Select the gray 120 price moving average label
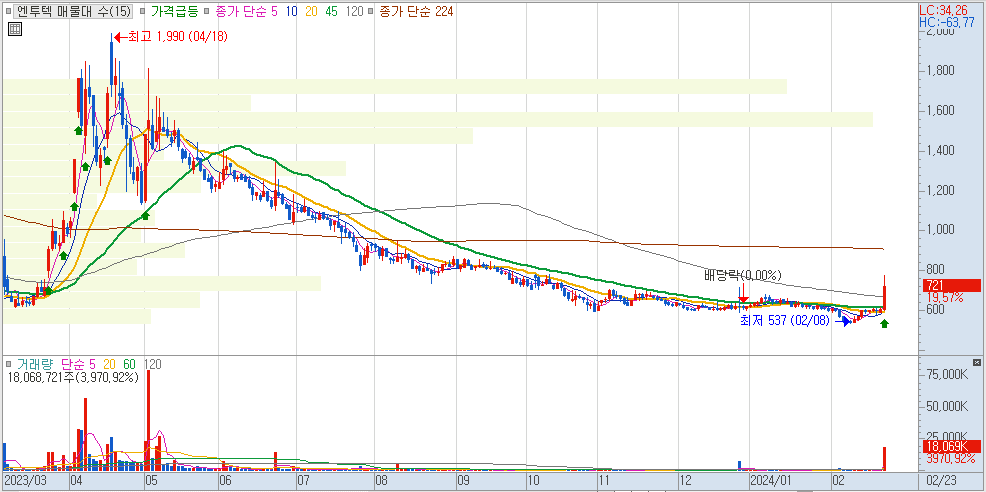Viewport: 986px width, 492px height. click(x=355, y=11)
